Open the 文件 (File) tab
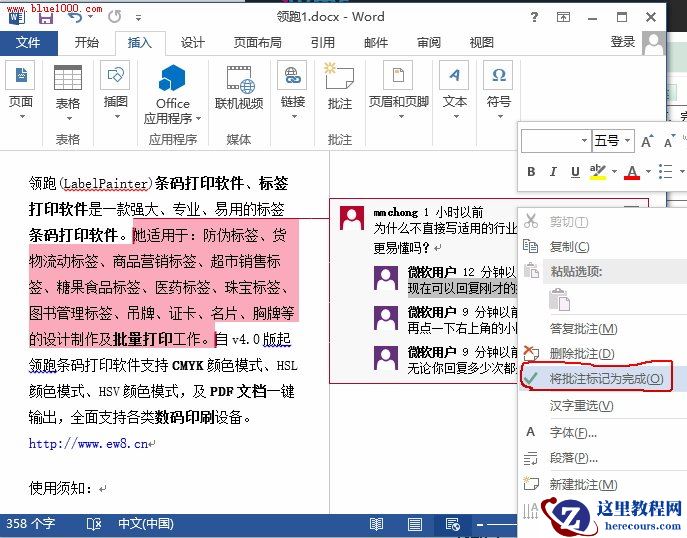The image size is (687, 538). tap(28, 42)
